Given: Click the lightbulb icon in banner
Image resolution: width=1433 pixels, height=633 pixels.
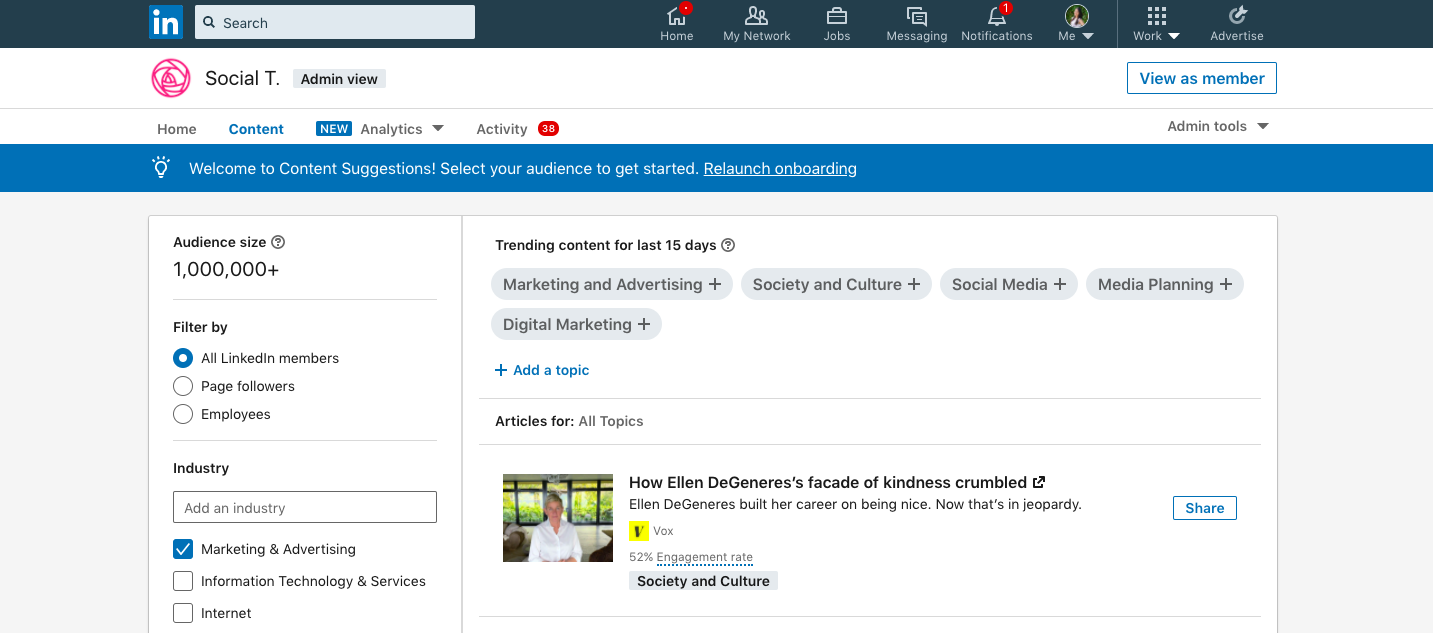Looking at the screenshot, I should point(161,168).
